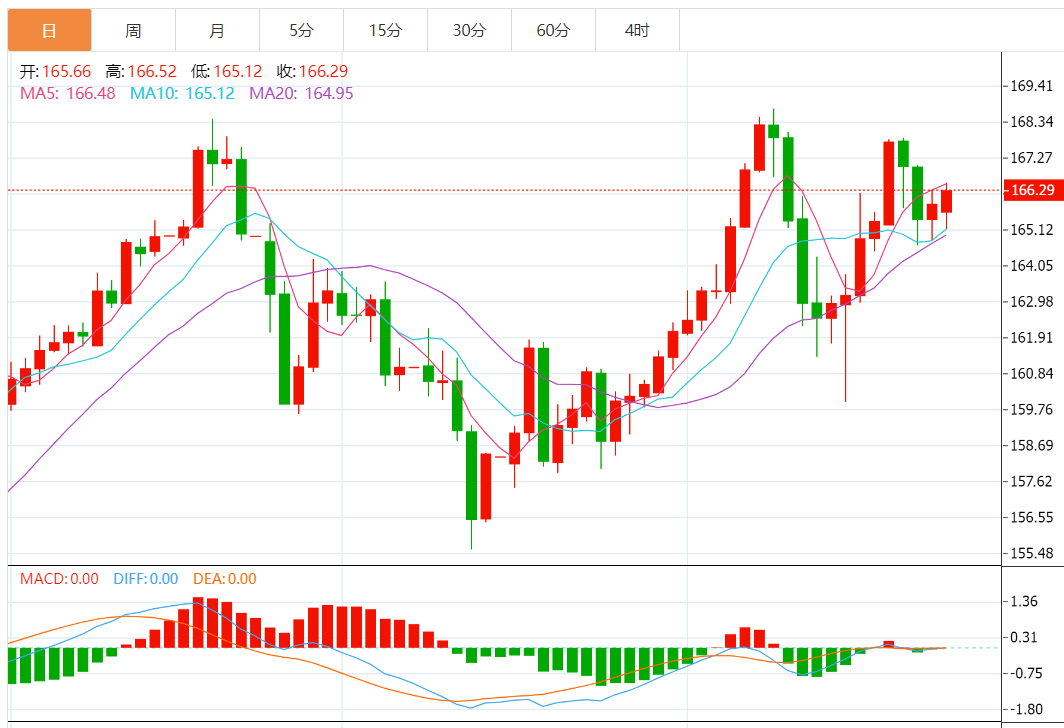Screen dimensions: 1064x728
Task: Click the 161.91 price axis label
Action: [1031, 337]
